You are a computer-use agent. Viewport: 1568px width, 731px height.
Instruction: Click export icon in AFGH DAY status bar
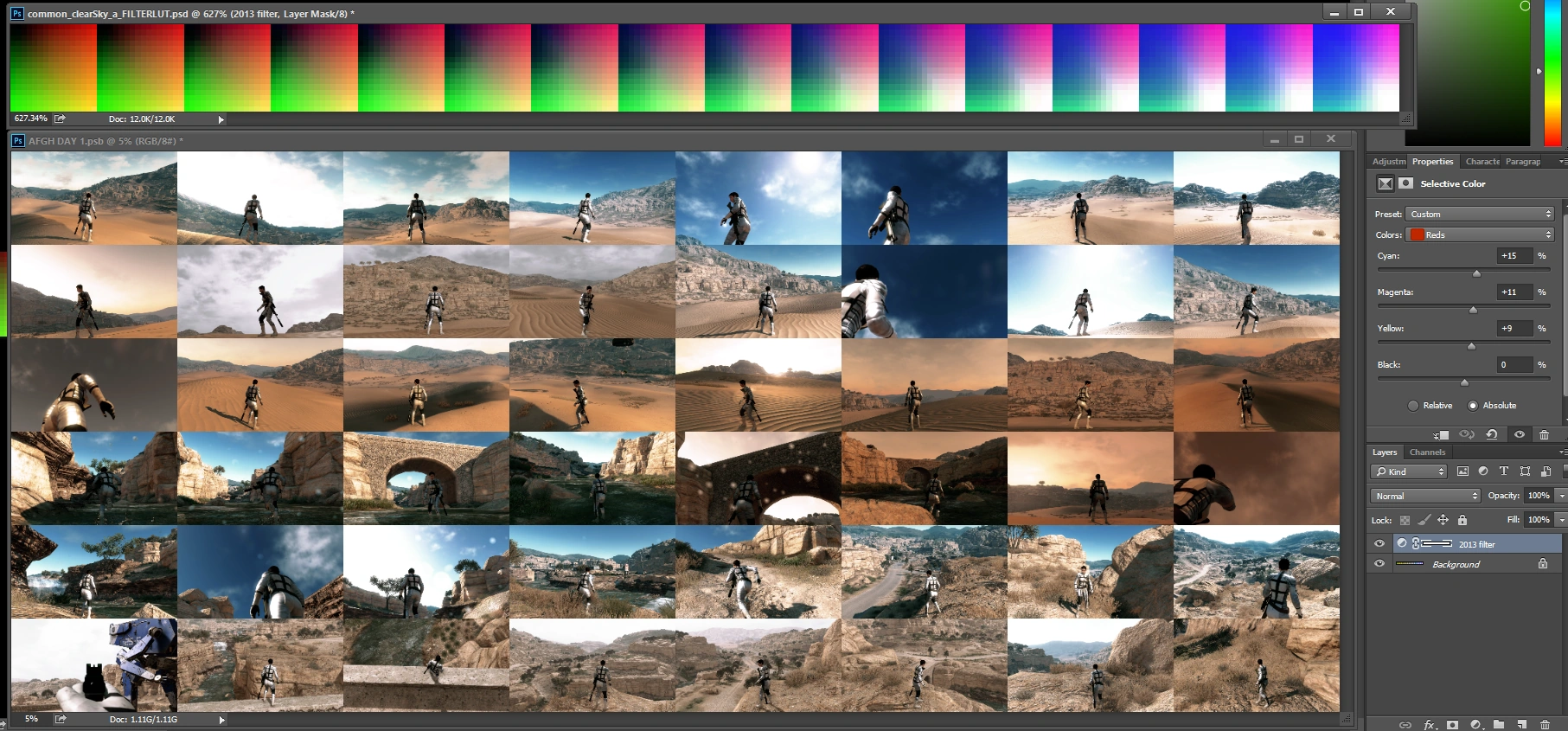[x=61, y=719]
